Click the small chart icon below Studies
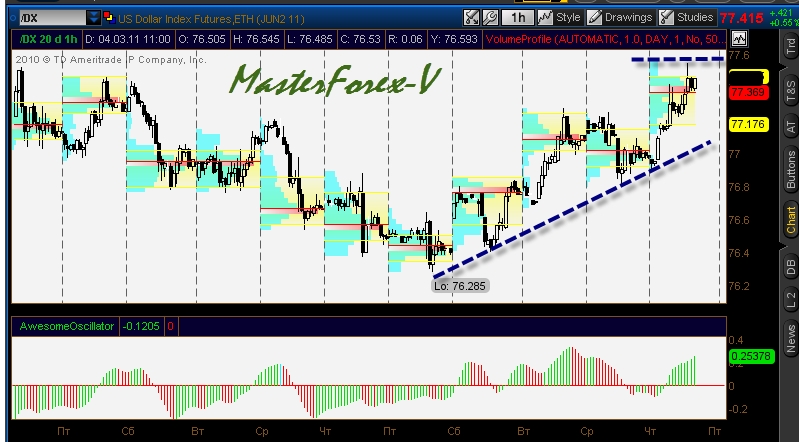The width and height of the screenshot is (799, 442). click(739, 38)
